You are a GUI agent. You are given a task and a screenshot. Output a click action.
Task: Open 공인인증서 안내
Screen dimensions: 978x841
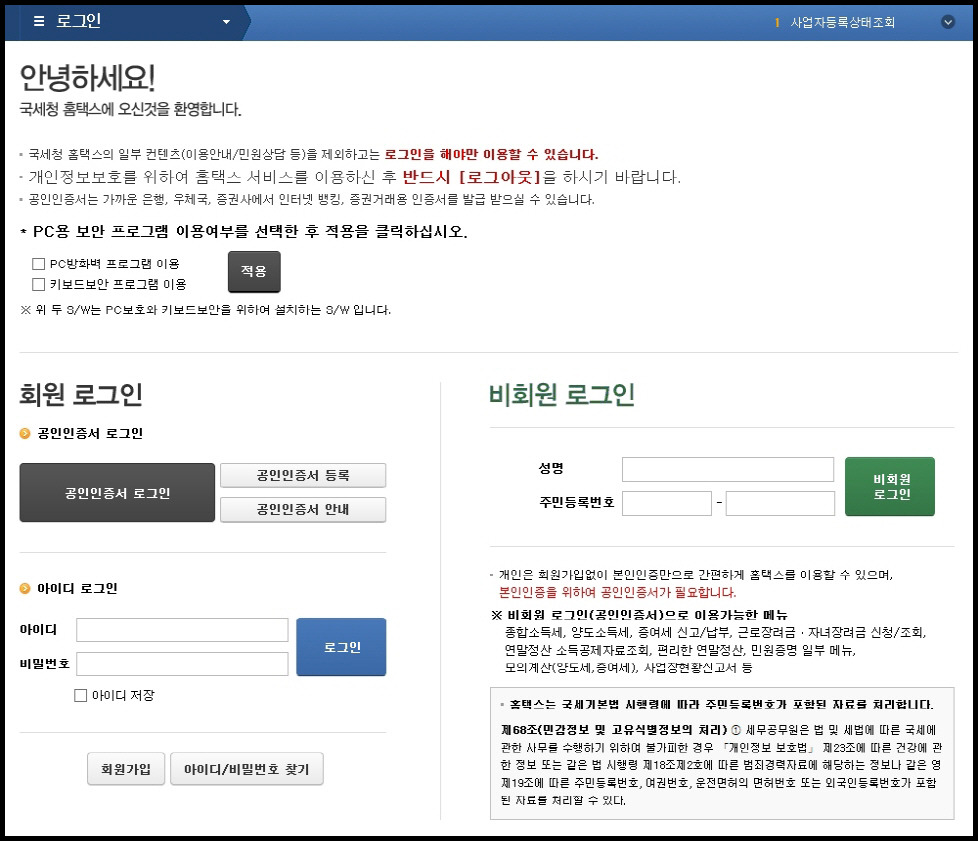303,510
